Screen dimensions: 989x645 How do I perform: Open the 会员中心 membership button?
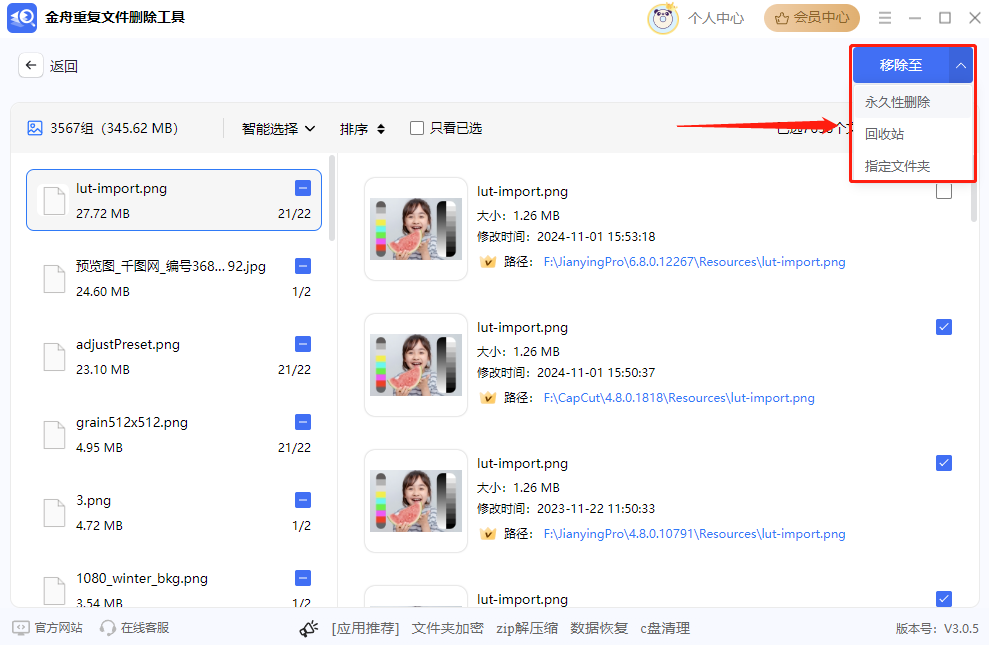811,17
